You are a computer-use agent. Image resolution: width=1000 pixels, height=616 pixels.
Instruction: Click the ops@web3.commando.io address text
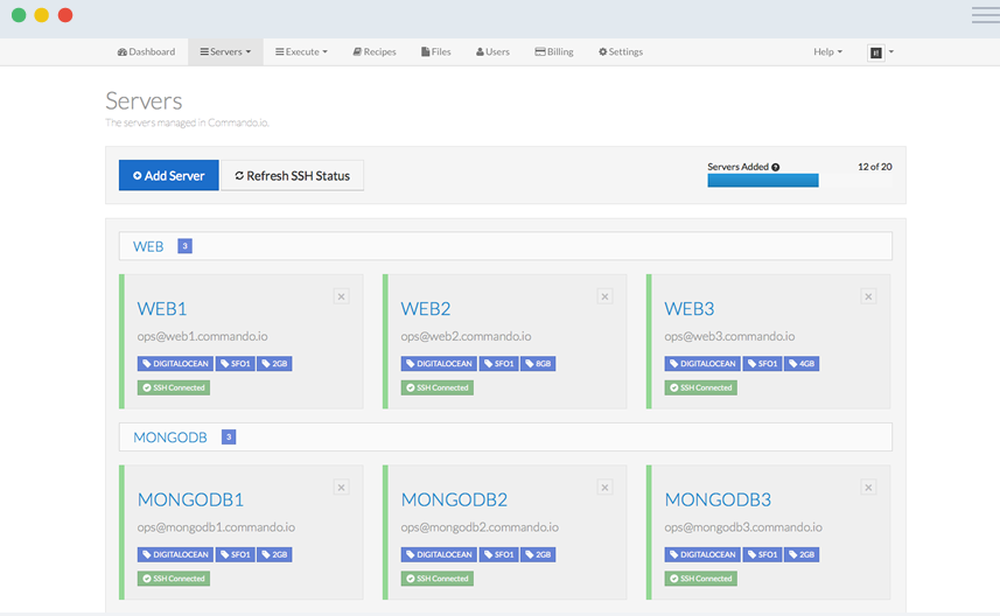pyautogui.click(x=730, y=337)
